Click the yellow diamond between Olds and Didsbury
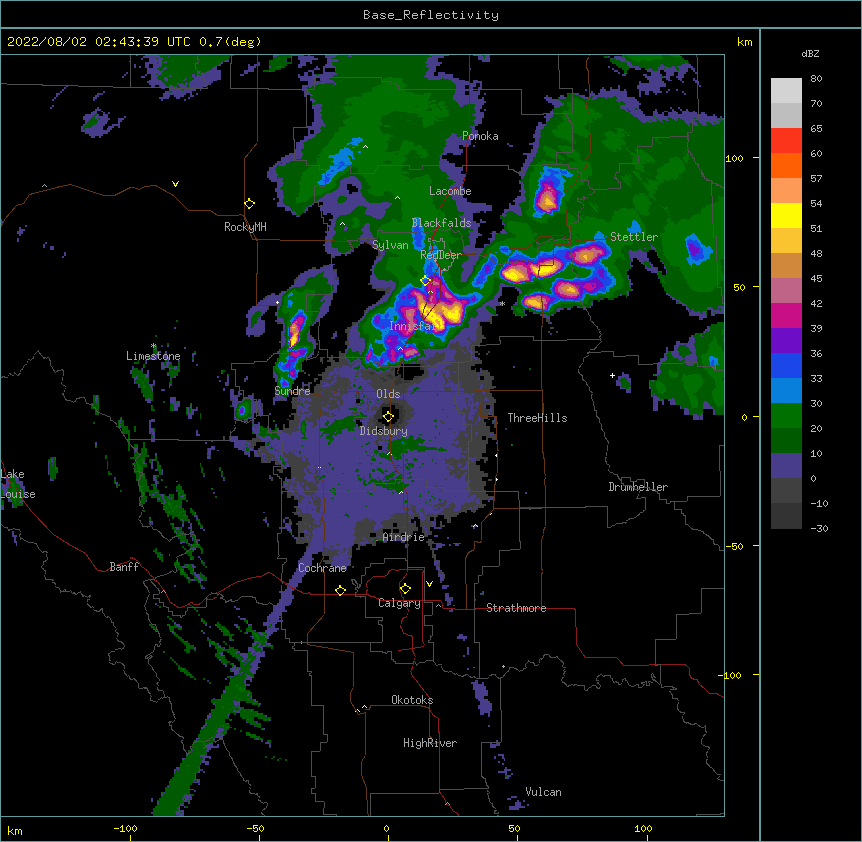 (x=388, y=417)
